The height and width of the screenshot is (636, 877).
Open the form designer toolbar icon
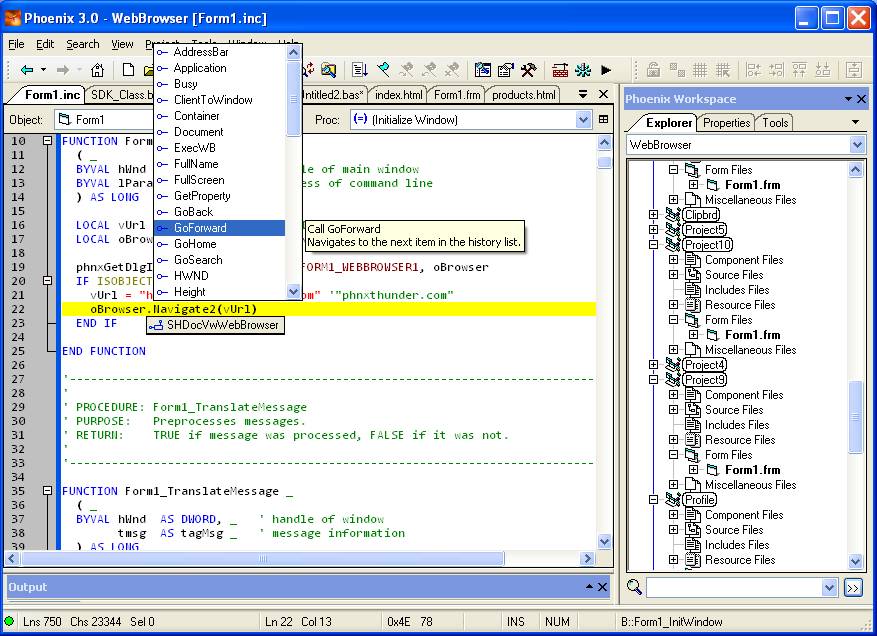click(482, 70)
